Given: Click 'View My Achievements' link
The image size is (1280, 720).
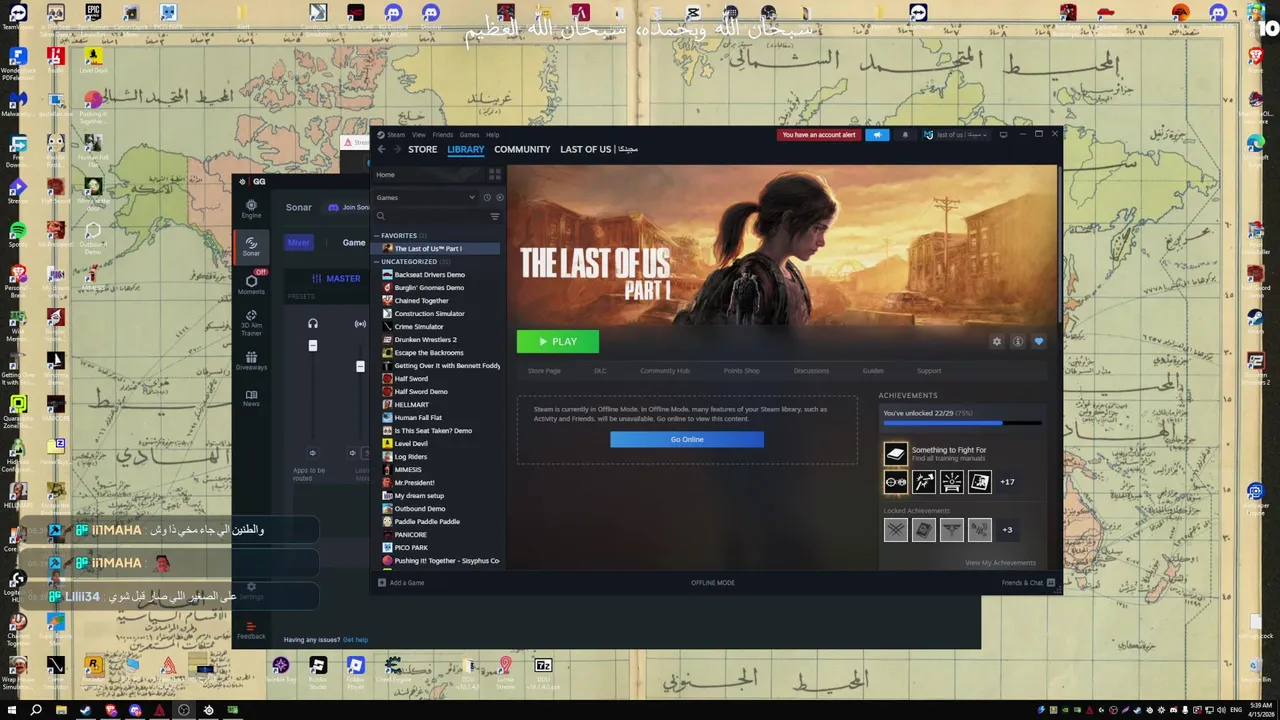Looking at the screenshot, I should [1000, 563].
